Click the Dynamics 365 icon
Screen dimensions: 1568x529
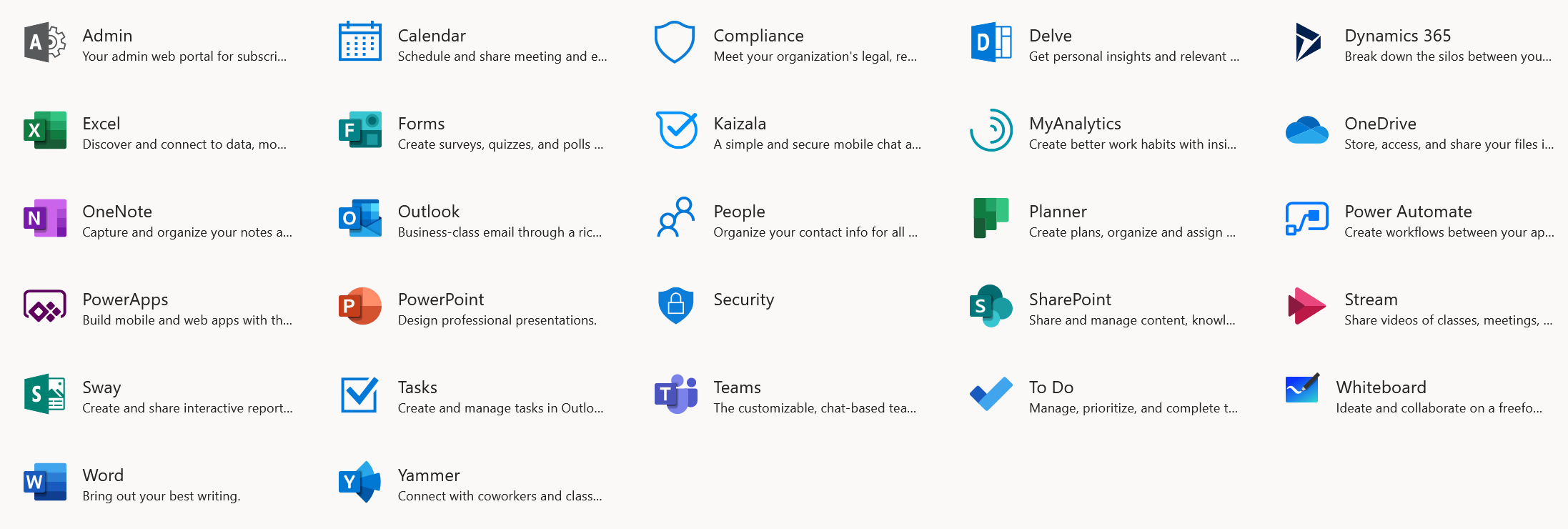tap(1308, 42)
